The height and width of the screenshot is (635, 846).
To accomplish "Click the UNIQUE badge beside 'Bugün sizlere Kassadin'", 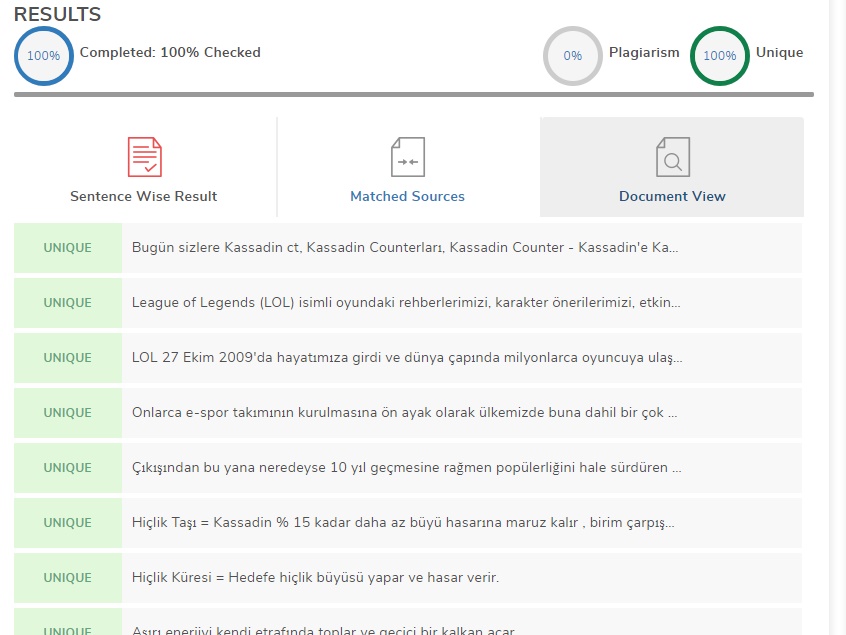I will tap(68, 248).
